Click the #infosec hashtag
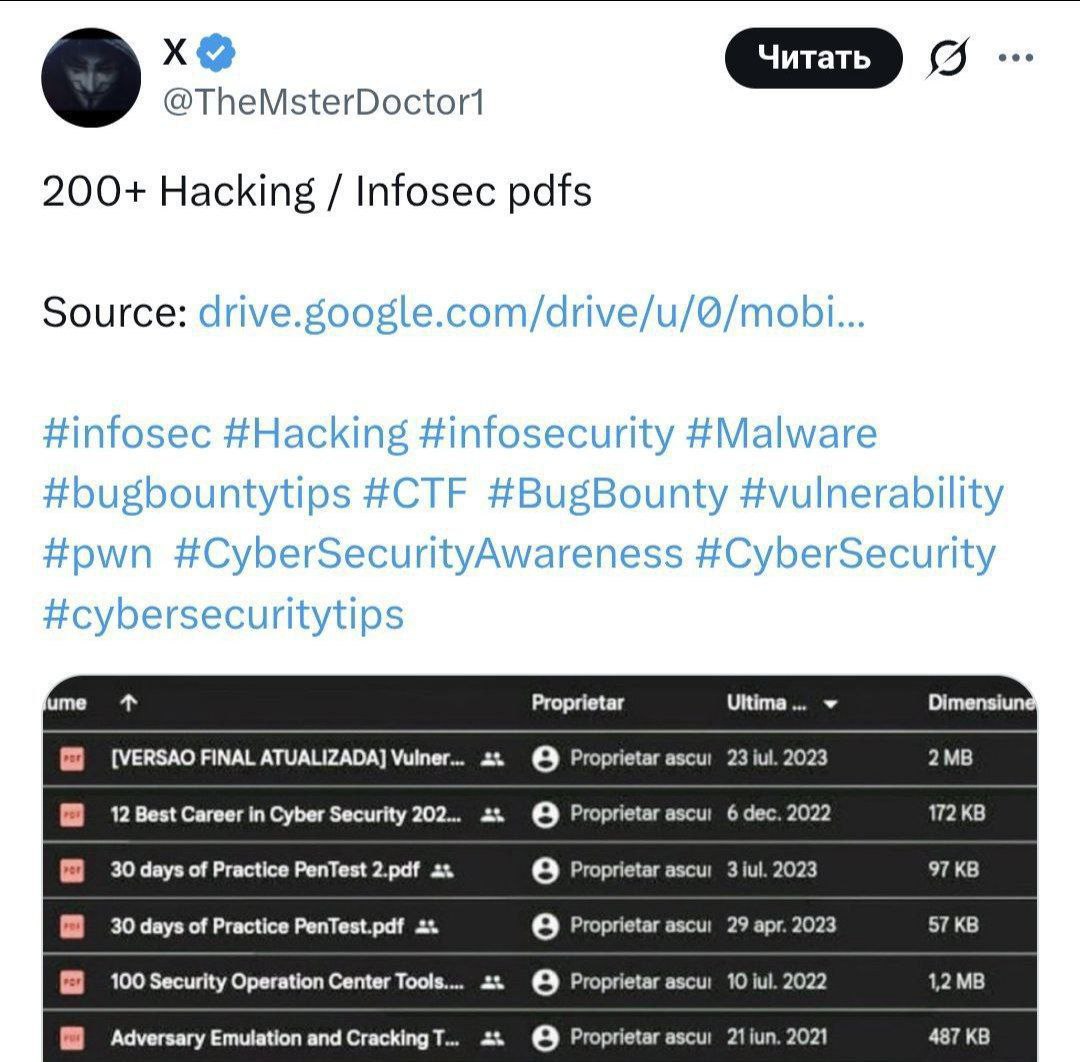 tap(127, 434)
